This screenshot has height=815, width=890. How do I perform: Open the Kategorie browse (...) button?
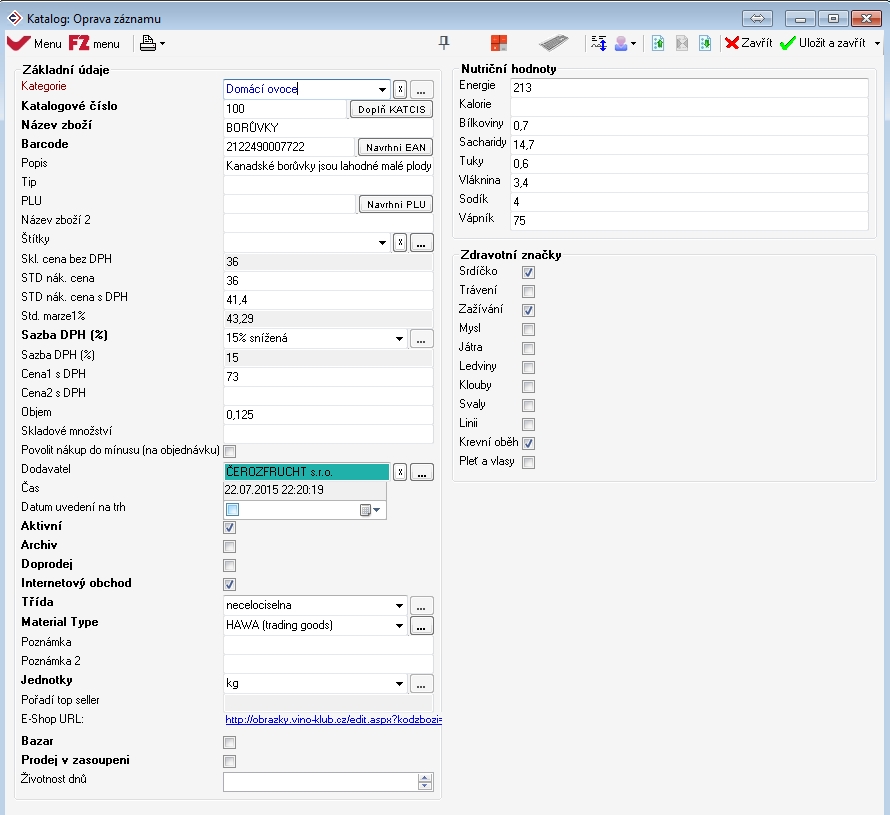click(421, 89)
